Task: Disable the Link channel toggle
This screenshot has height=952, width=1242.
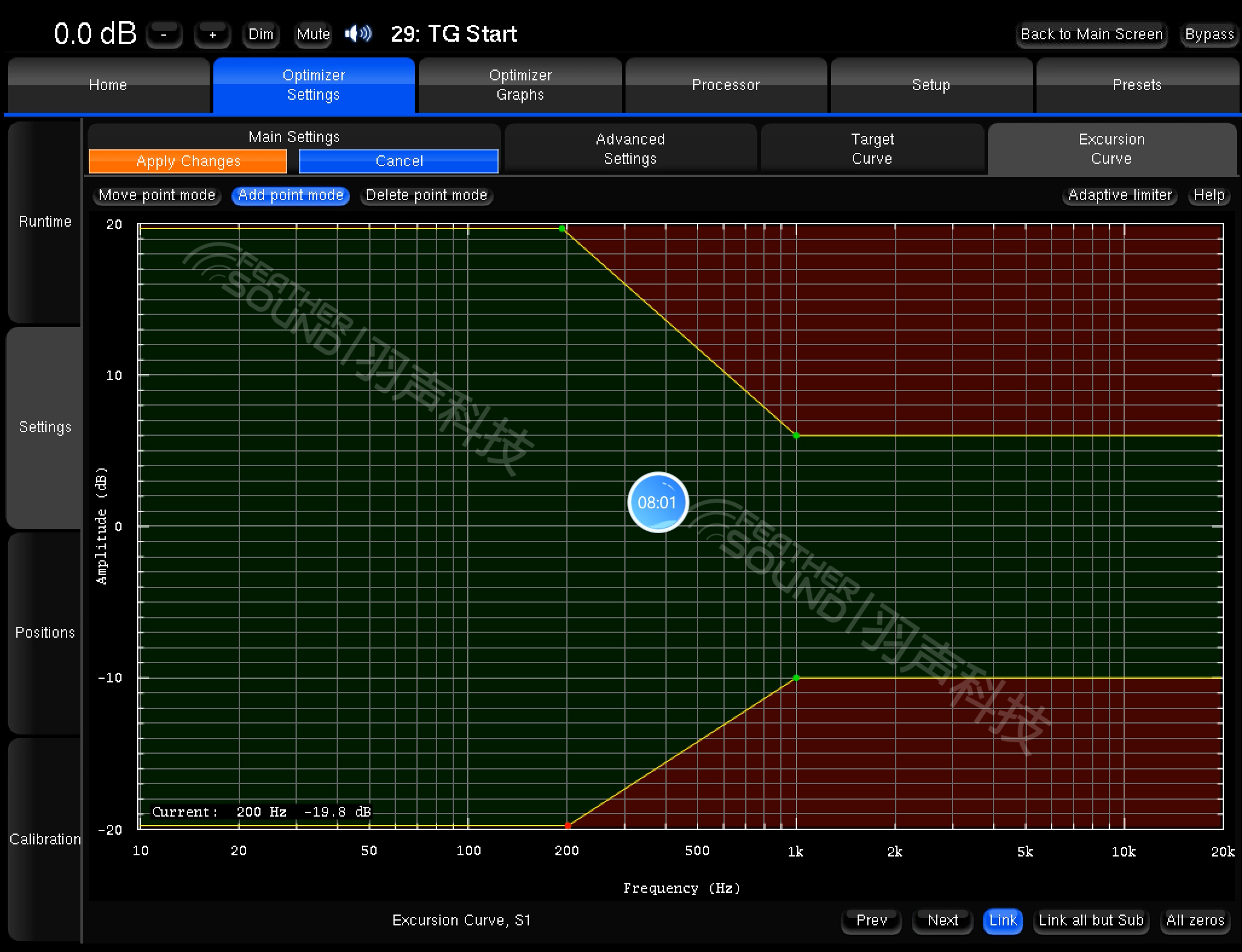Action: 1003,921
